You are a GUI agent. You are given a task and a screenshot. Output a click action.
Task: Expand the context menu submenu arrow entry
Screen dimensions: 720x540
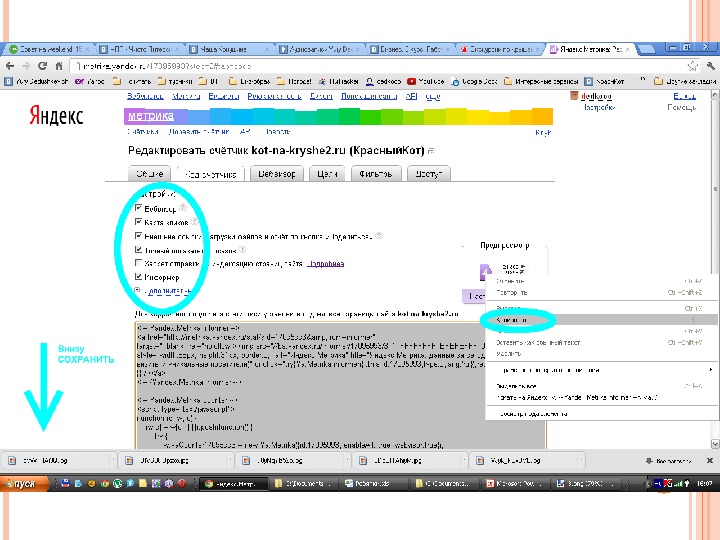[602, 370]
